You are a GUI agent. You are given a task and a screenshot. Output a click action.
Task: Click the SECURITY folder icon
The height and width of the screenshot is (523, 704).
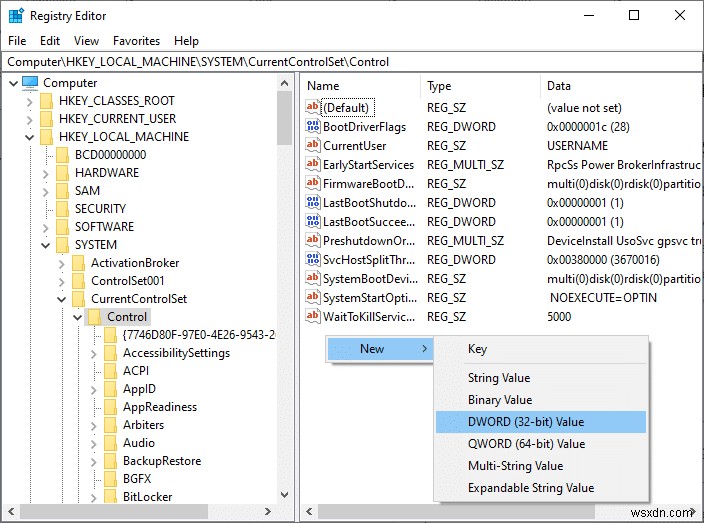click(x=62, y=208)
